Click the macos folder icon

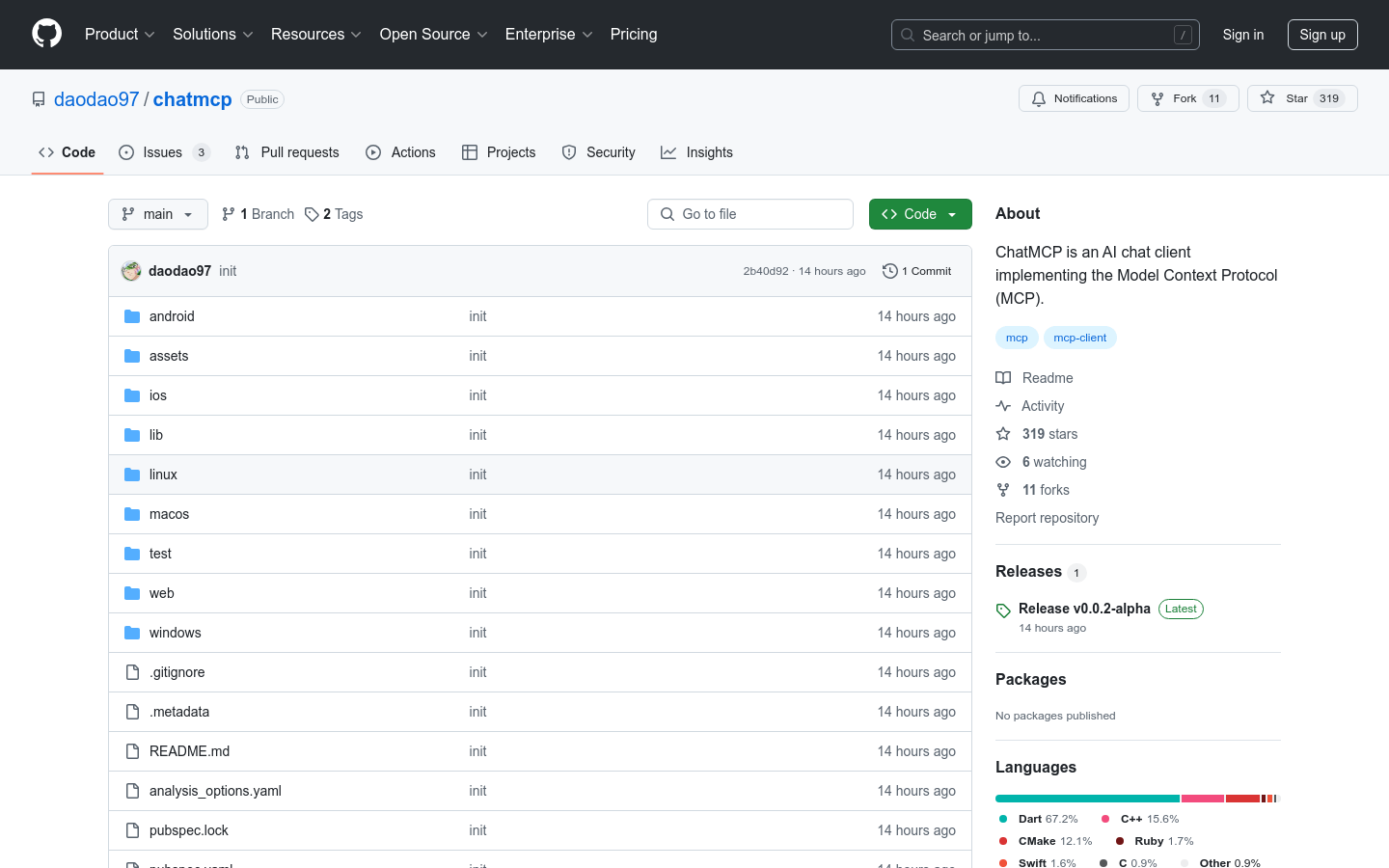click(x=132, y=514)
